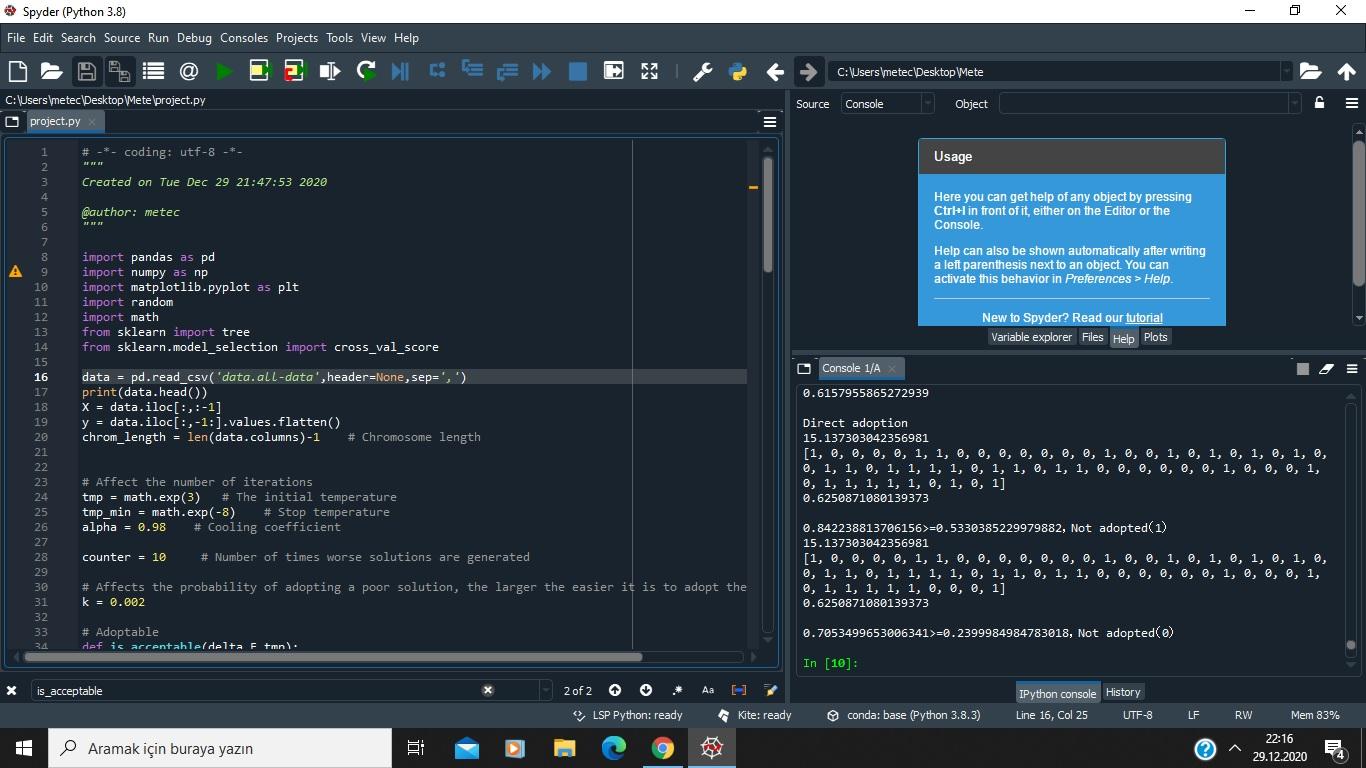Toggle regular expression search option
Image resolution: width=1366 pixels, height=768 pixels.
click(677, 690)
